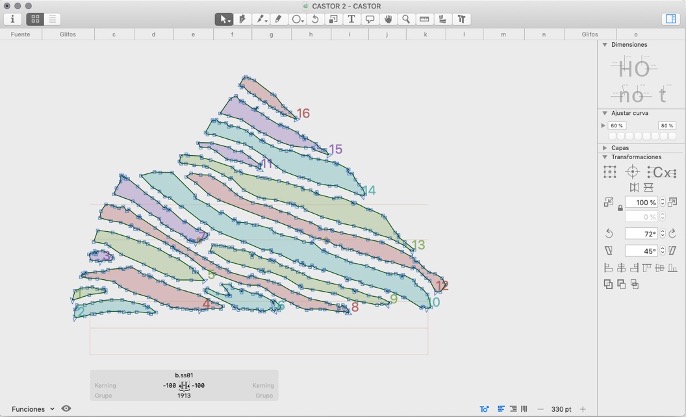Select the Text tool in toolbar
The image size is (686, 418).
(351, 19)
